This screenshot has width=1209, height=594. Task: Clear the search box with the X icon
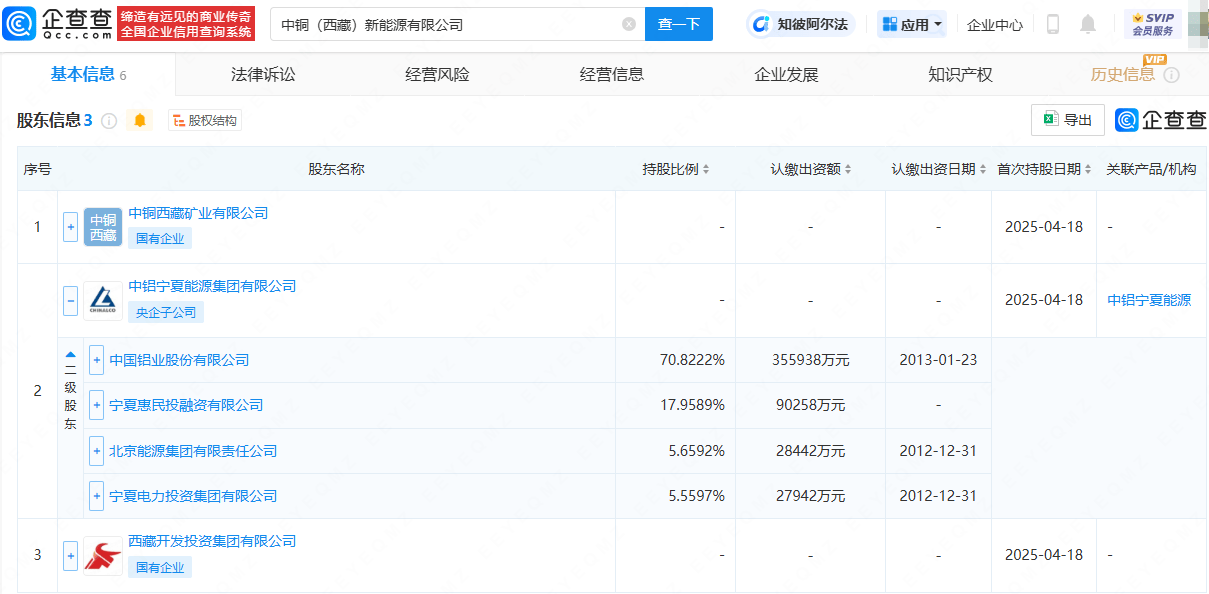628,24
